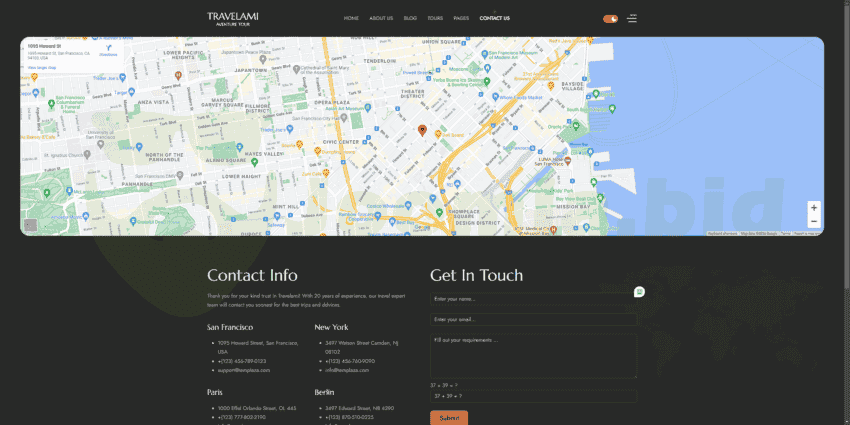Click the Directions icon on map card

pos(108,49)
